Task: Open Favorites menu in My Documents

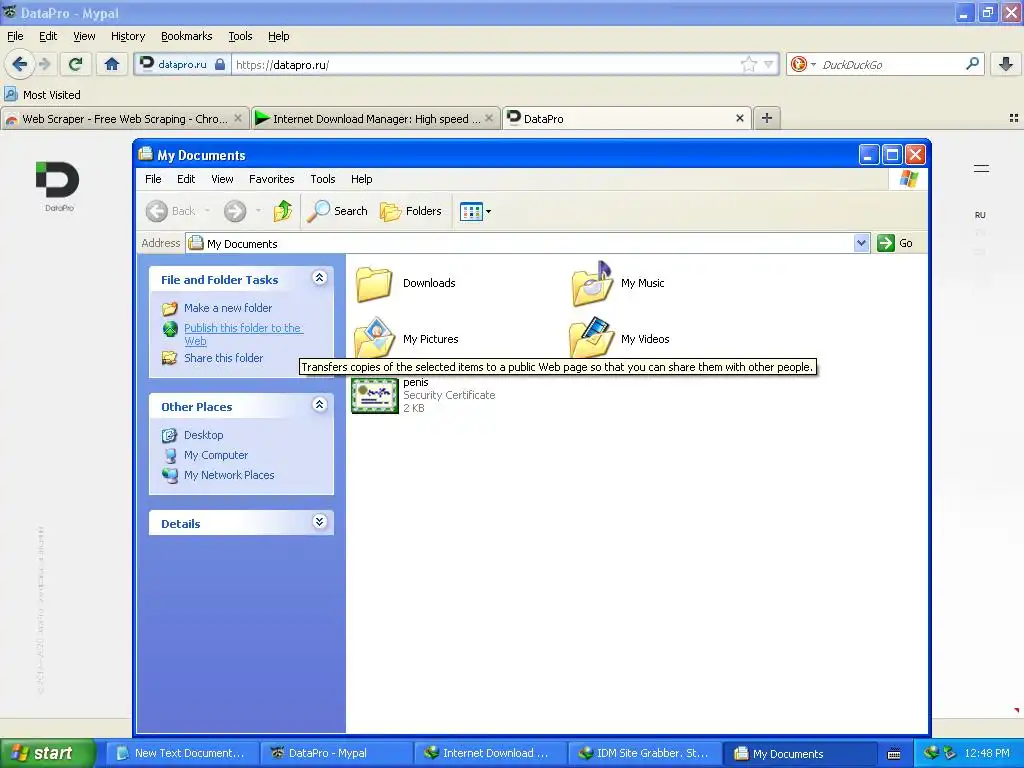Action: coord(272,179)
